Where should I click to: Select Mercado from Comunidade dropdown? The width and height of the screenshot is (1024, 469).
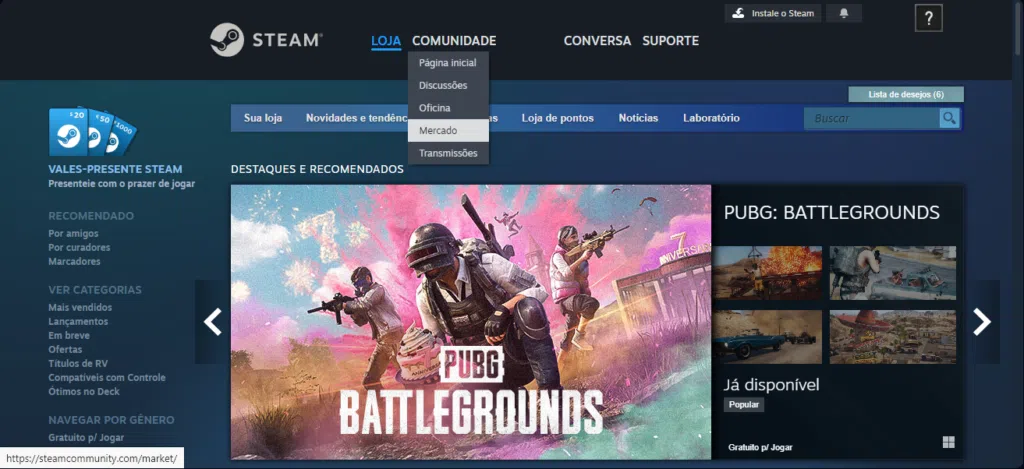tap(438, 130)
